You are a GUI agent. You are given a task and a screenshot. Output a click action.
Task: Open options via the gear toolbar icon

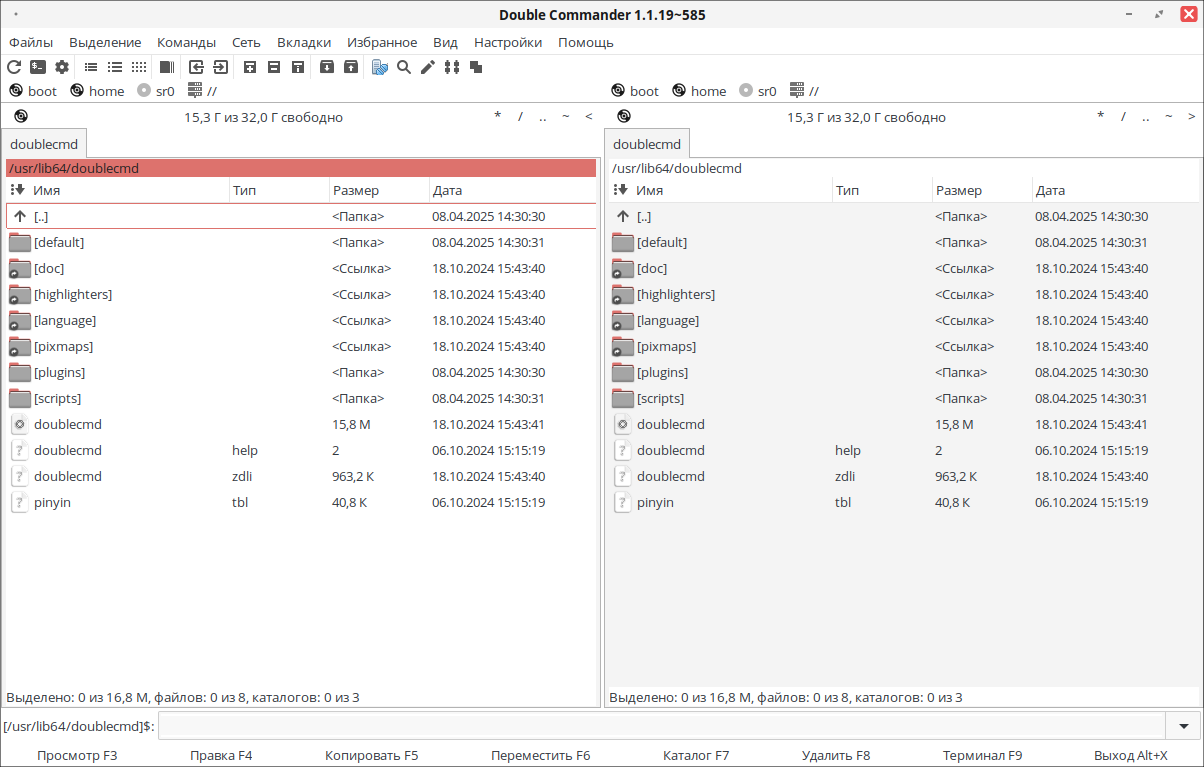coord(62,67)
